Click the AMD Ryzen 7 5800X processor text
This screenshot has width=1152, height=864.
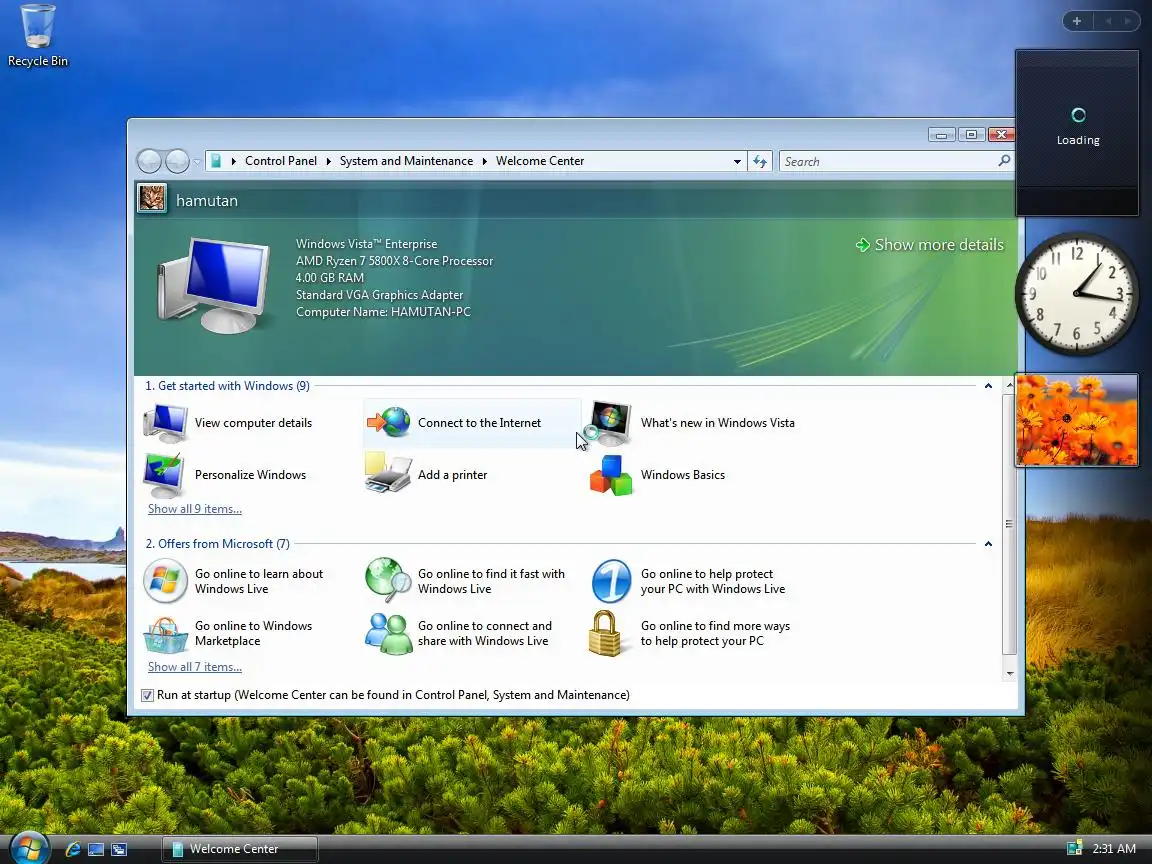(x=395, y=261)
